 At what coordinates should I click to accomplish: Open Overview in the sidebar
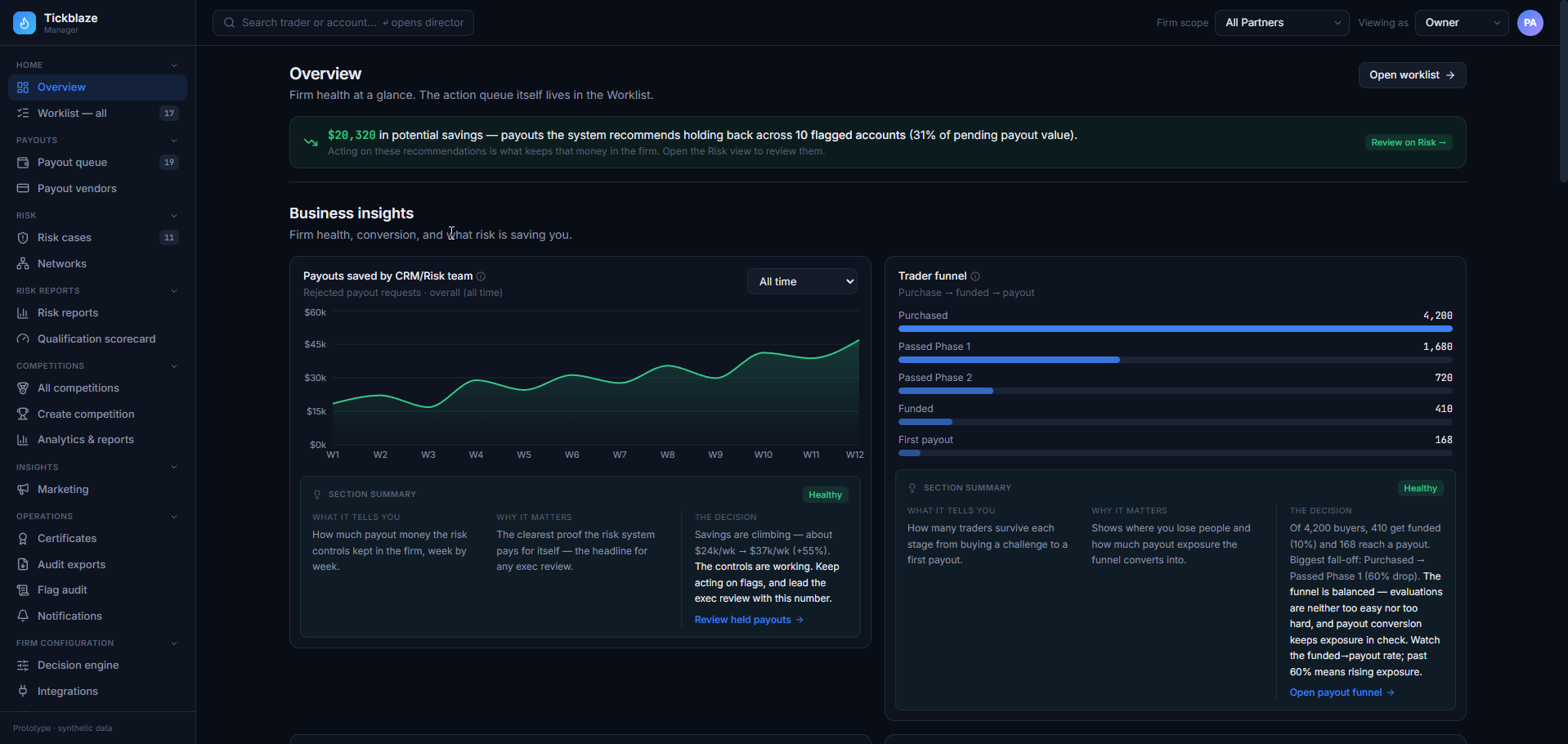click(97, 87)
